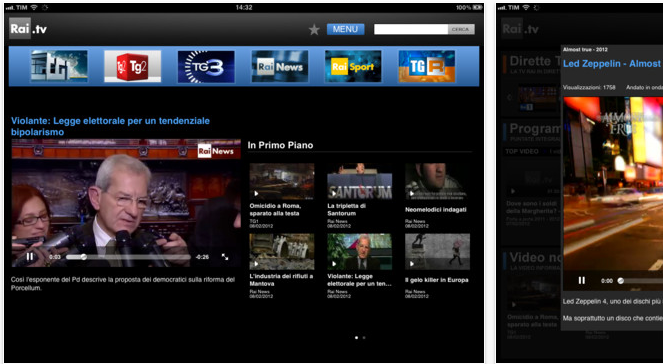663x364 pixels.
Task: Click the Rai.tv logo
Action: coord(28,29)
